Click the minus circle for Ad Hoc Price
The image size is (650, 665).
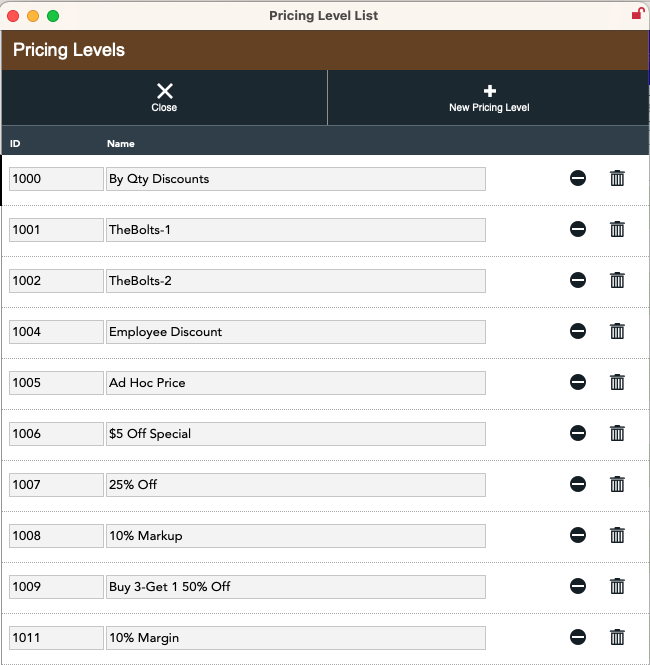coord(578,382)
